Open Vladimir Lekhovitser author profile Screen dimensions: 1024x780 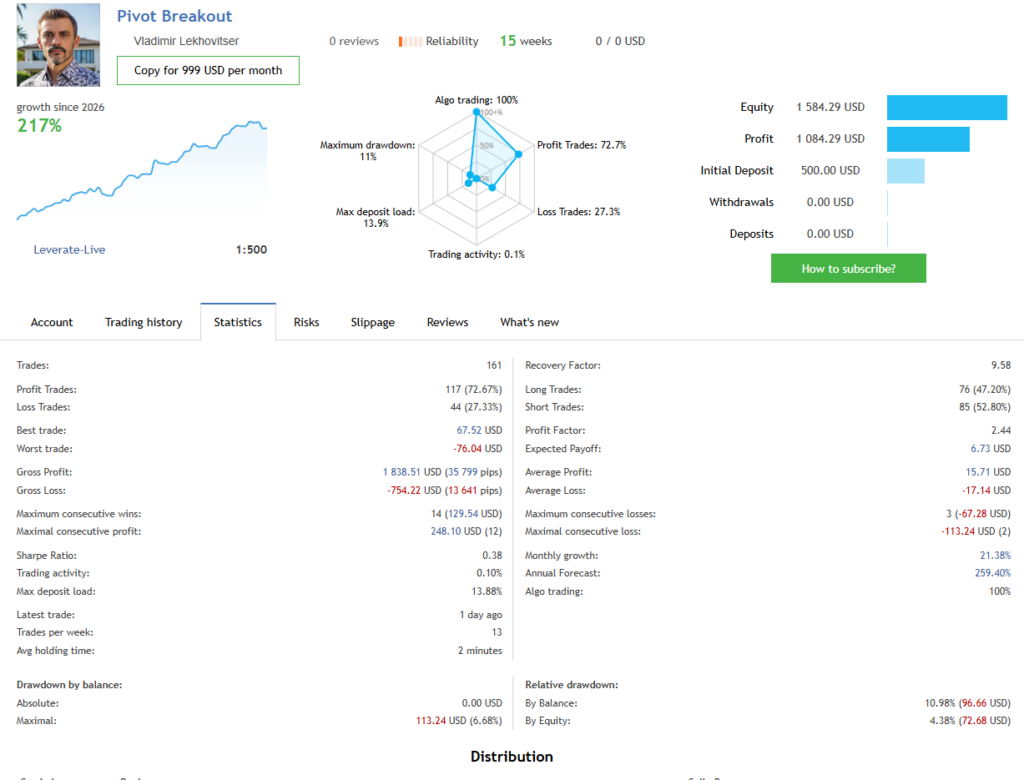(186, 41)
